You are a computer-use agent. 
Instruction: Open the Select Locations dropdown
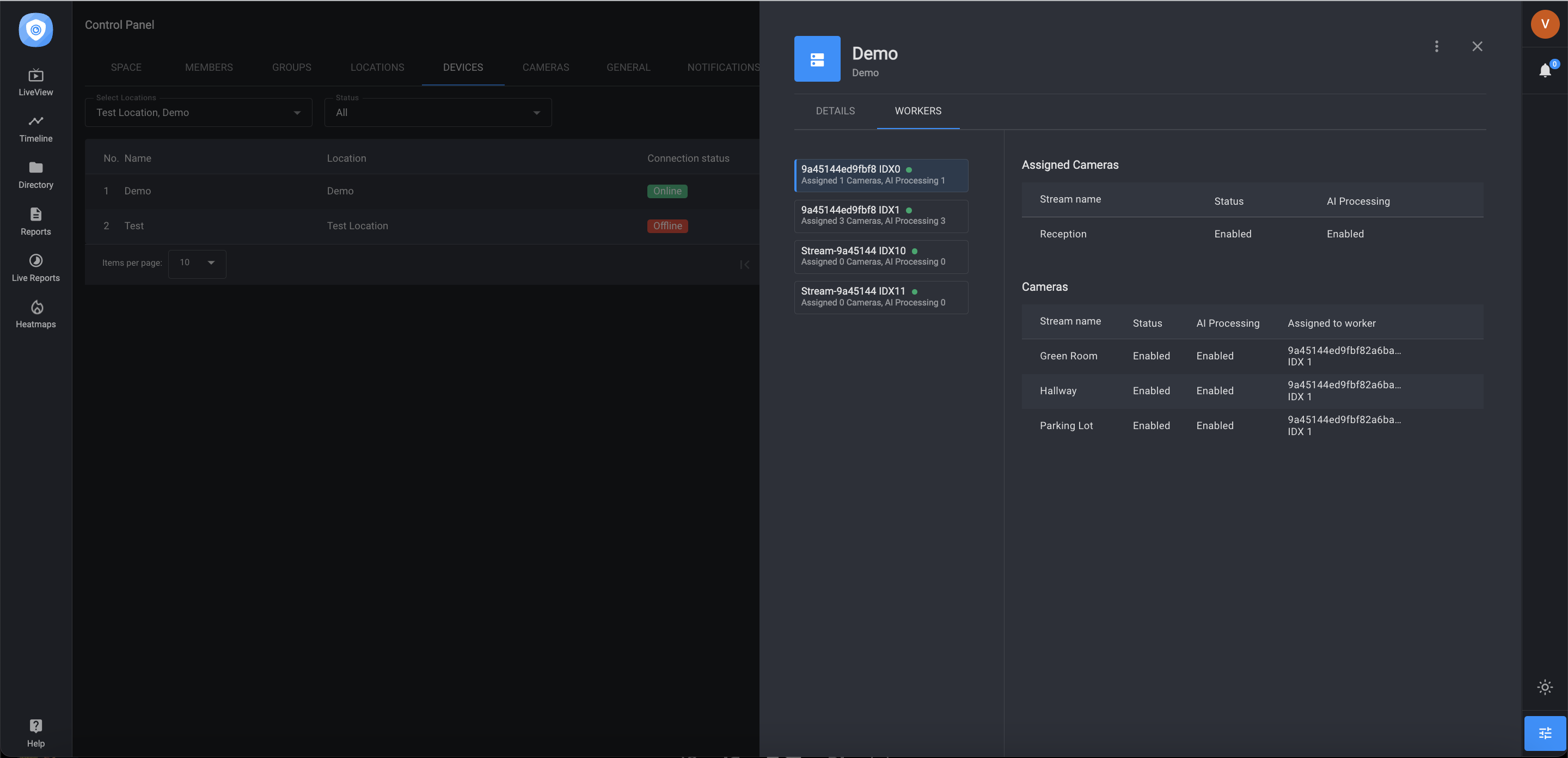point(198,113)
